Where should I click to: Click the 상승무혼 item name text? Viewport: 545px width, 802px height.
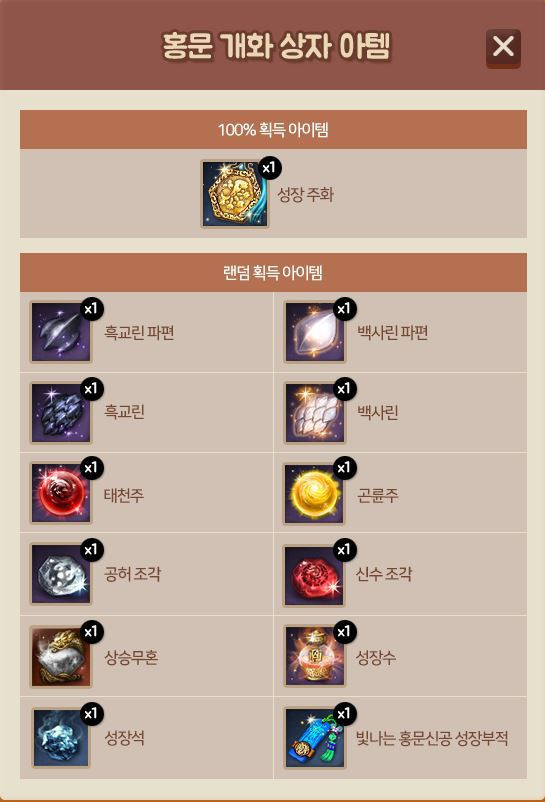pos(131,657)
